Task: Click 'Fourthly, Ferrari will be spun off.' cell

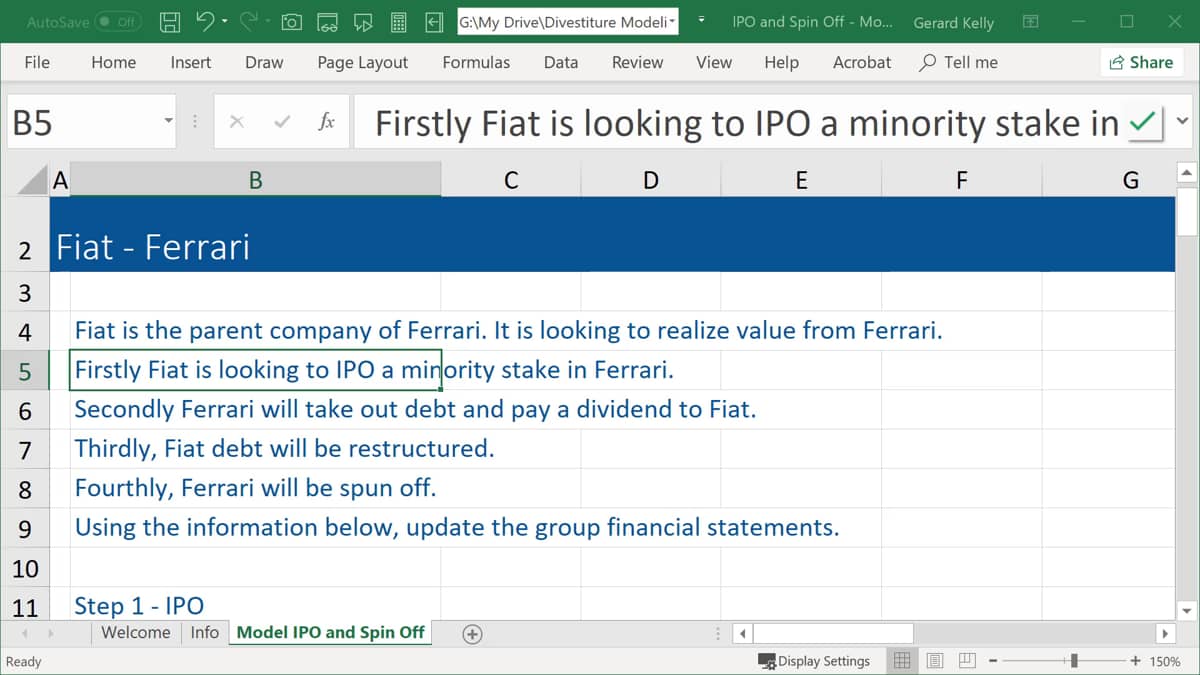Action: click(x=255, y=488)
